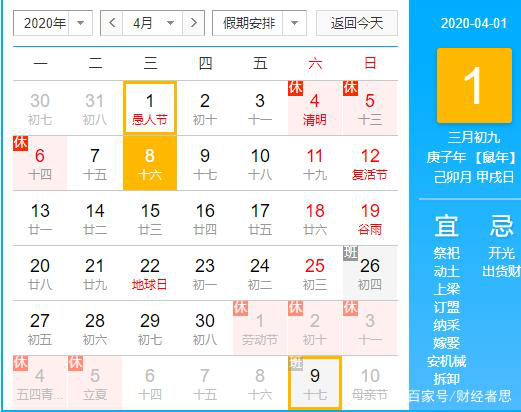Select May 8 十六

pos(260,383)
